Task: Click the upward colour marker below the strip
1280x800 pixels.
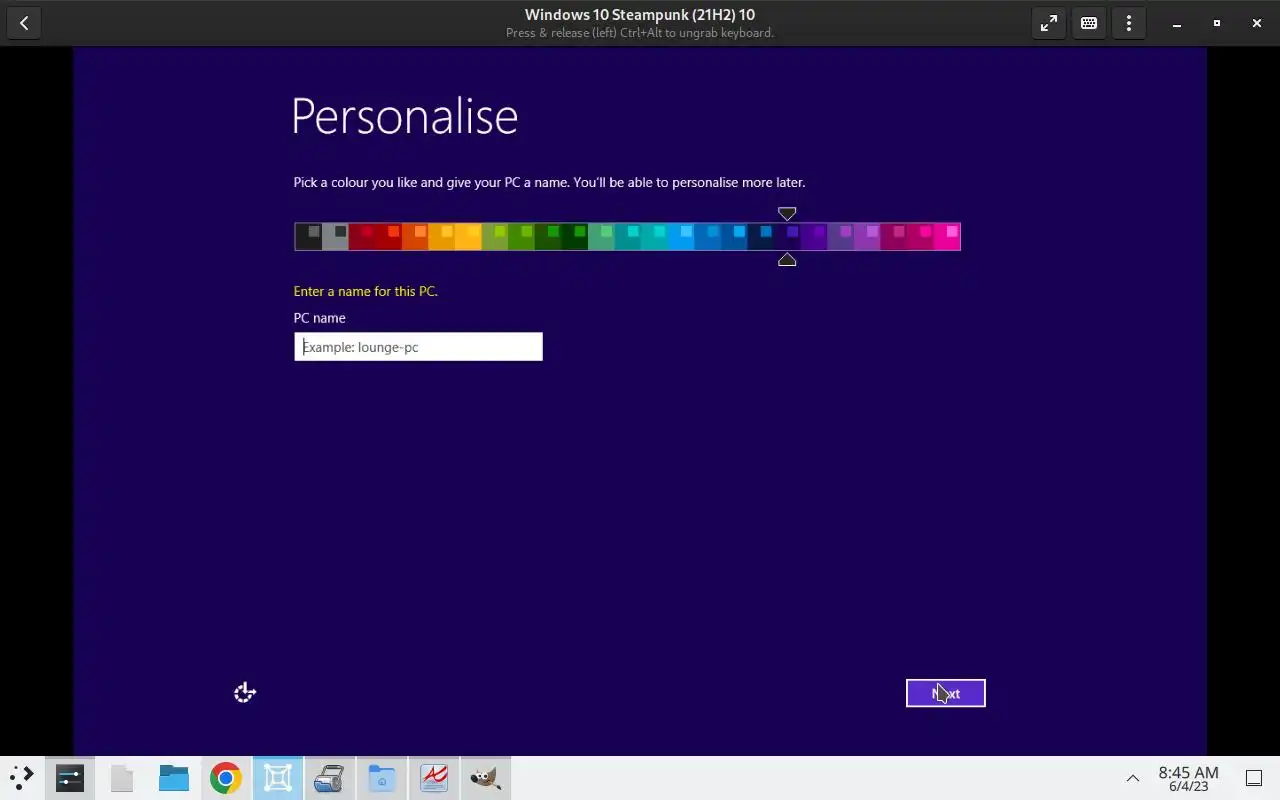Action: point(787,260)
